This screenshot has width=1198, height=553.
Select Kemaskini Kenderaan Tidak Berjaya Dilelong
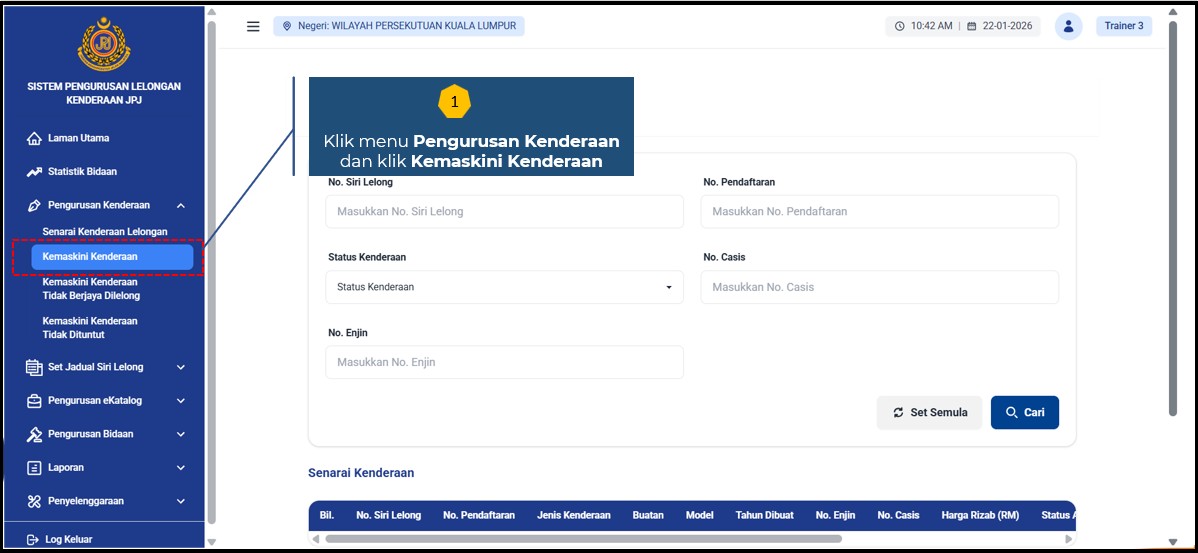pos(91,289)
